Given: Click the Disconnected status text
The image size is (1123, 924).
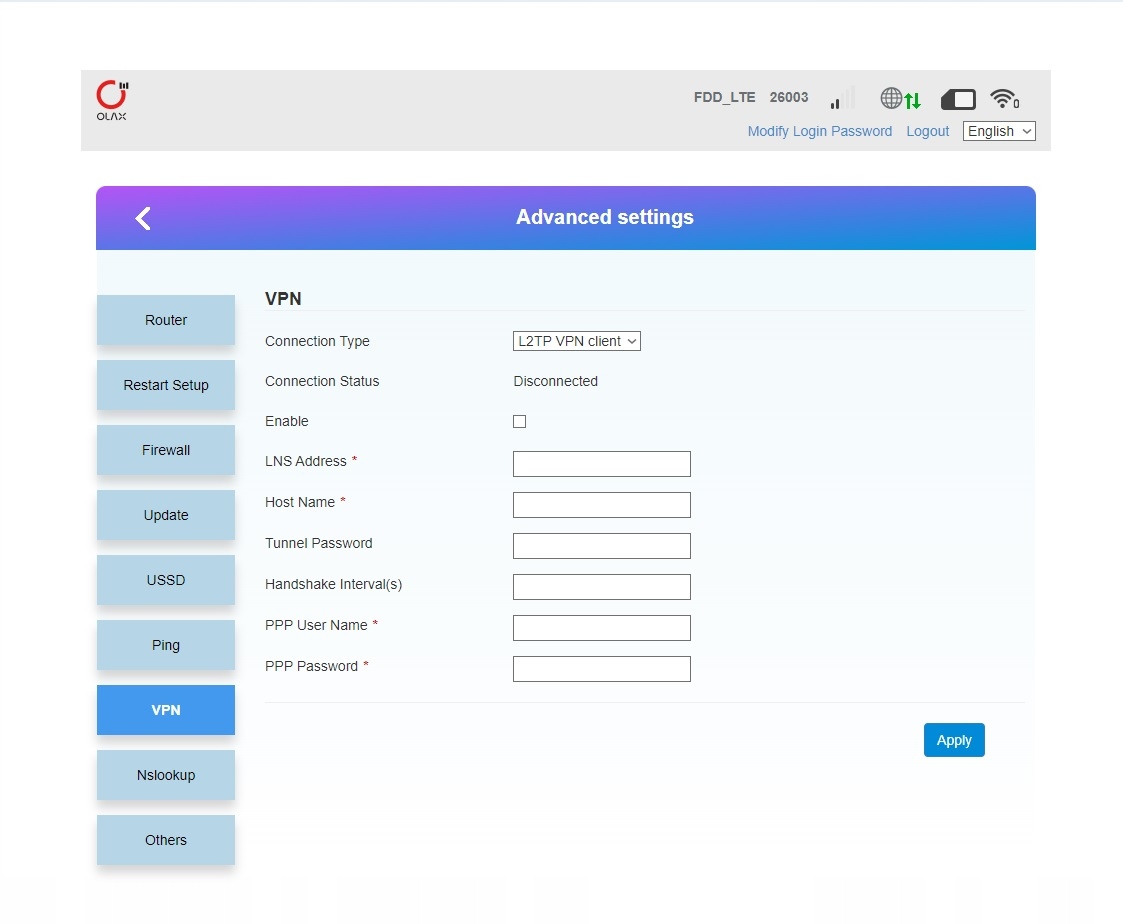Looking at the screenshot, I should 555,381.
